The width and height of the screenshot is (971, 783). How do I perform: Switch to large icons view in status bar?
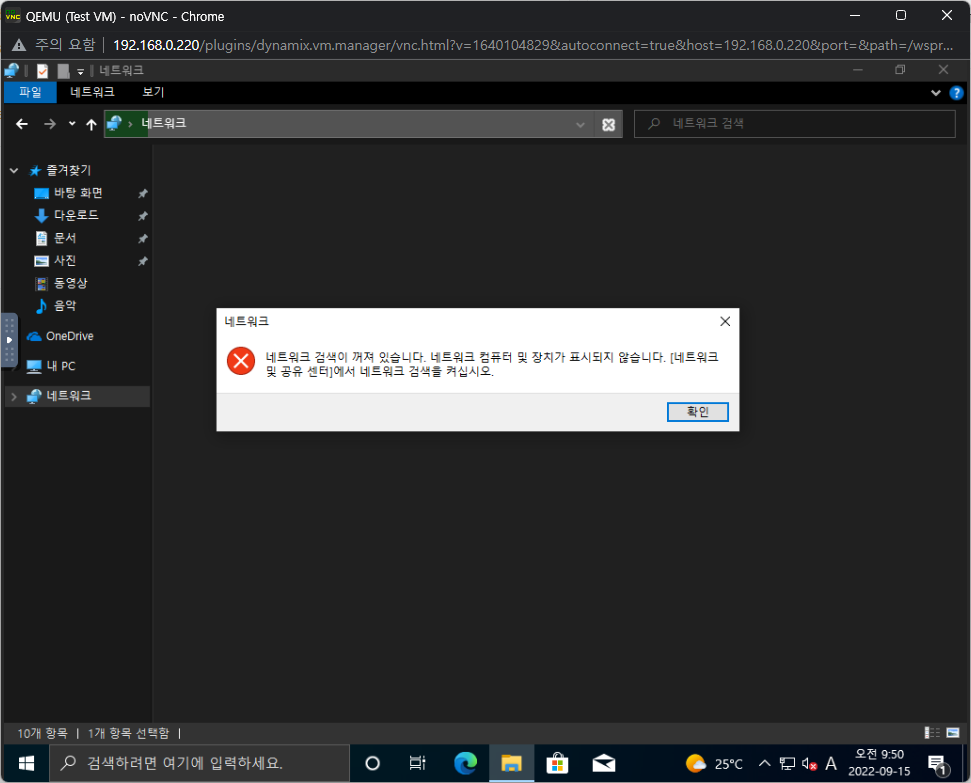tap(952, 733)
